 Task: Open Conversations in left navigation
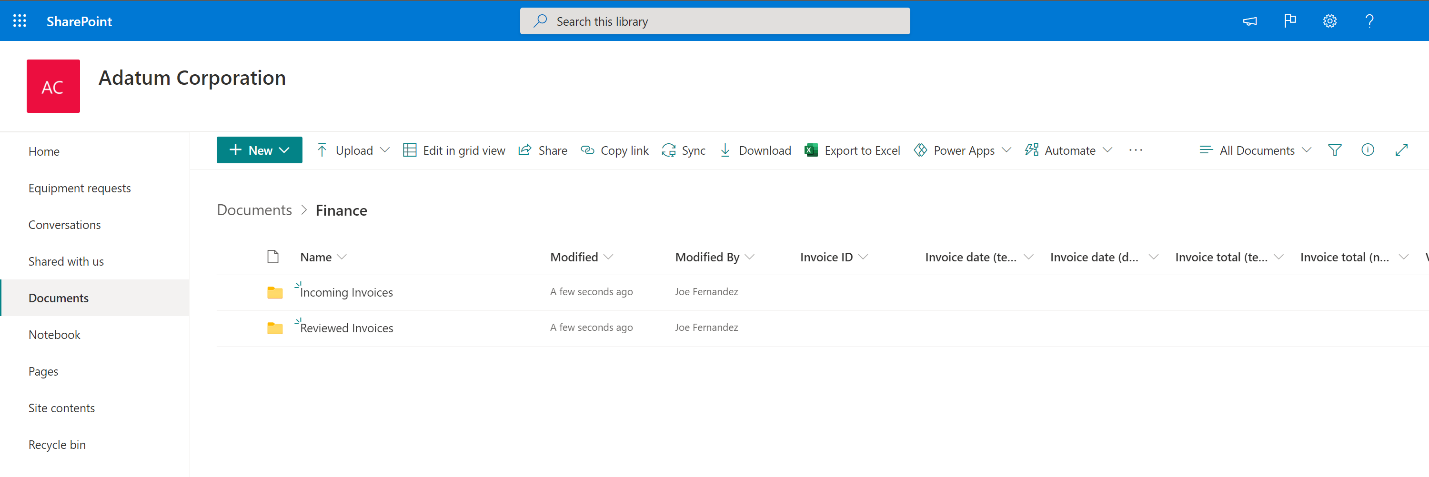[65, 225]
